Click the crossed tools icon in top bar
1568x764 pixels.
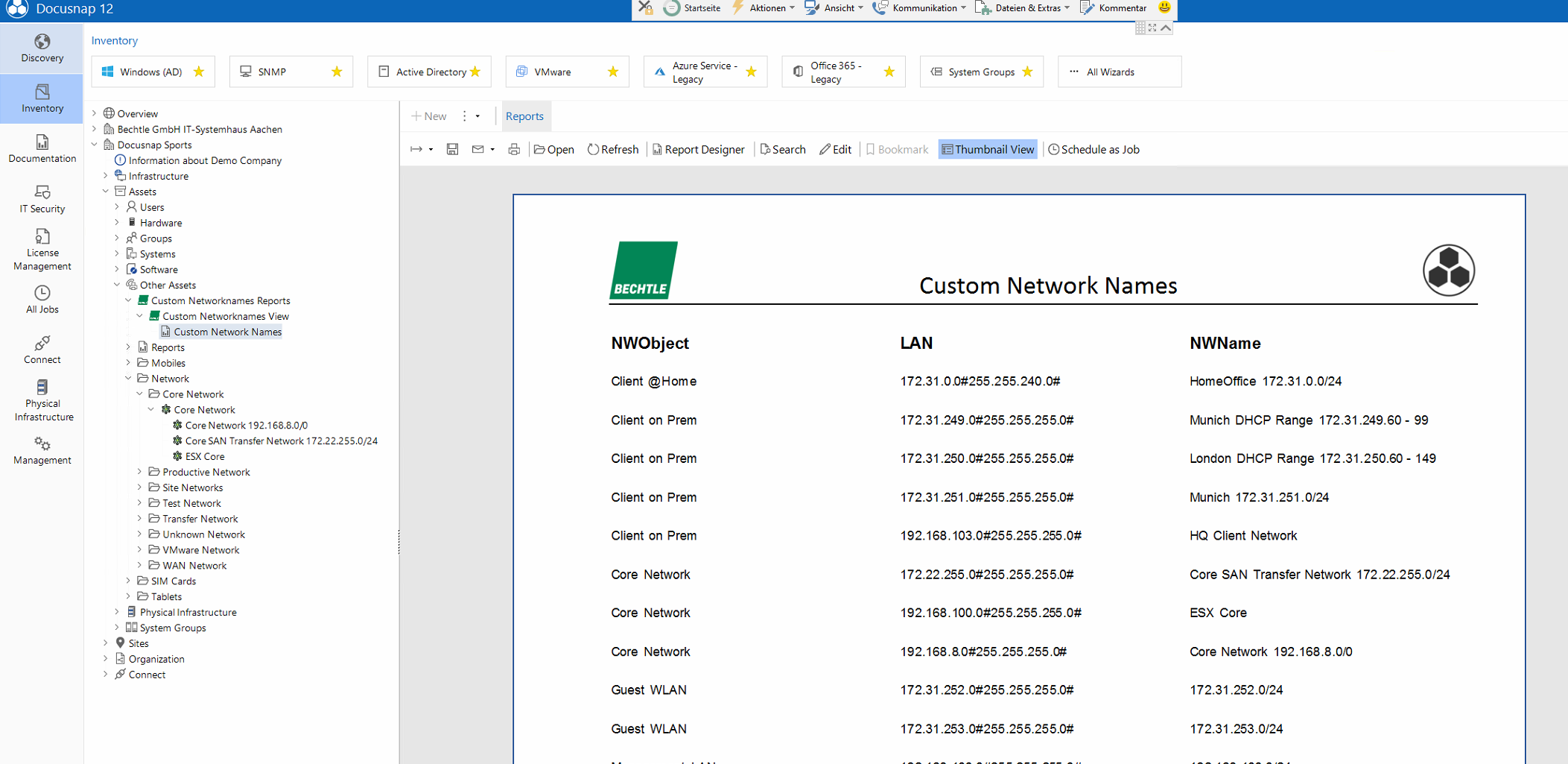pos(645,8)
